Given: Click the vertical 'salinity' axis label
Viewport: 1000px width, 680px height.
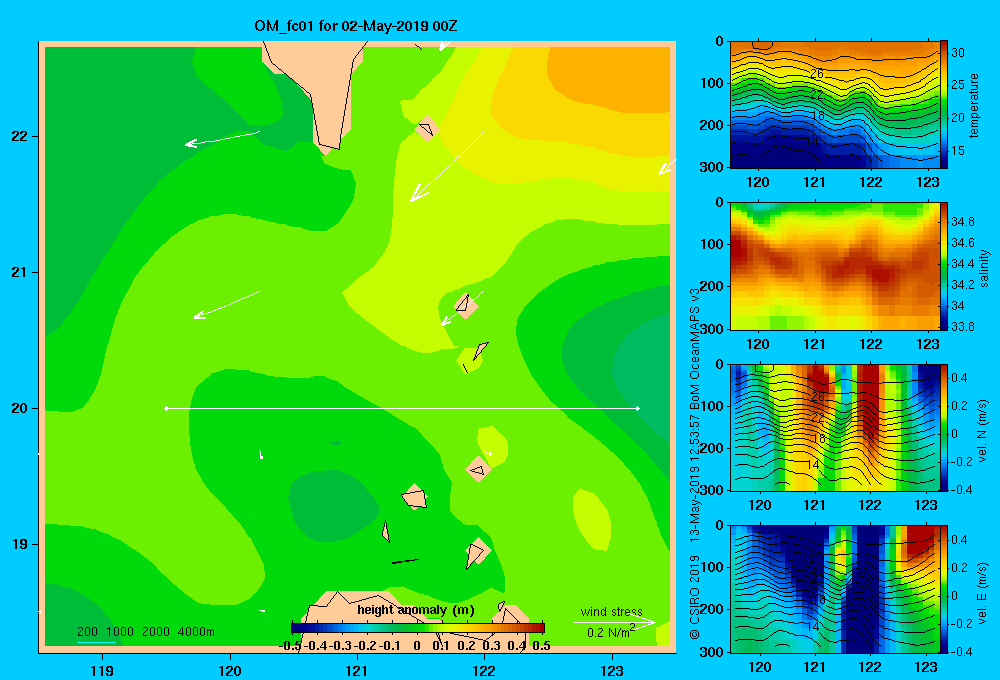Looking at the screenshot, I should (984, 268).
